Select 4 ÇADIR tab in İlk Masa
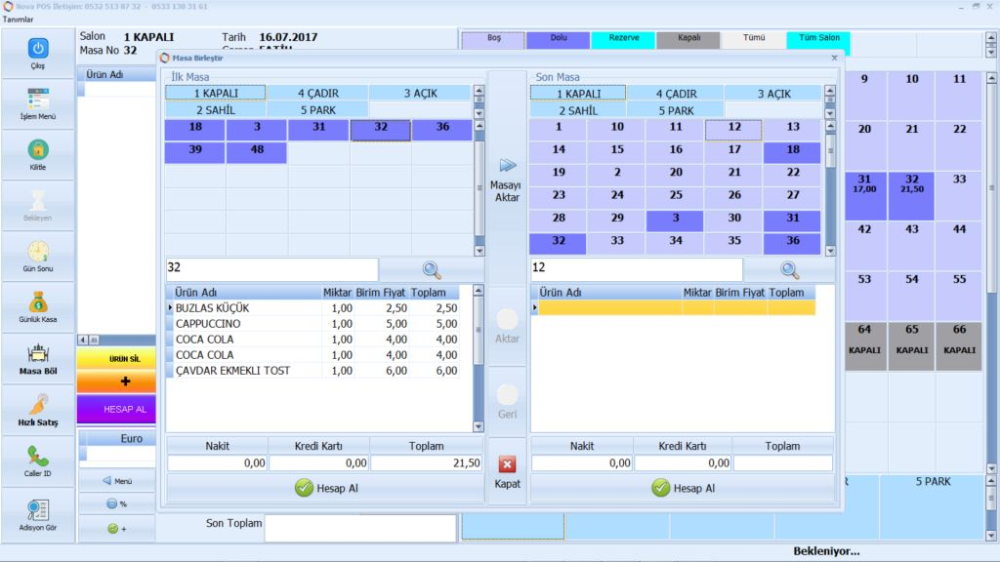Viewport: 1000px width, 562px height. tap(317, 93)
